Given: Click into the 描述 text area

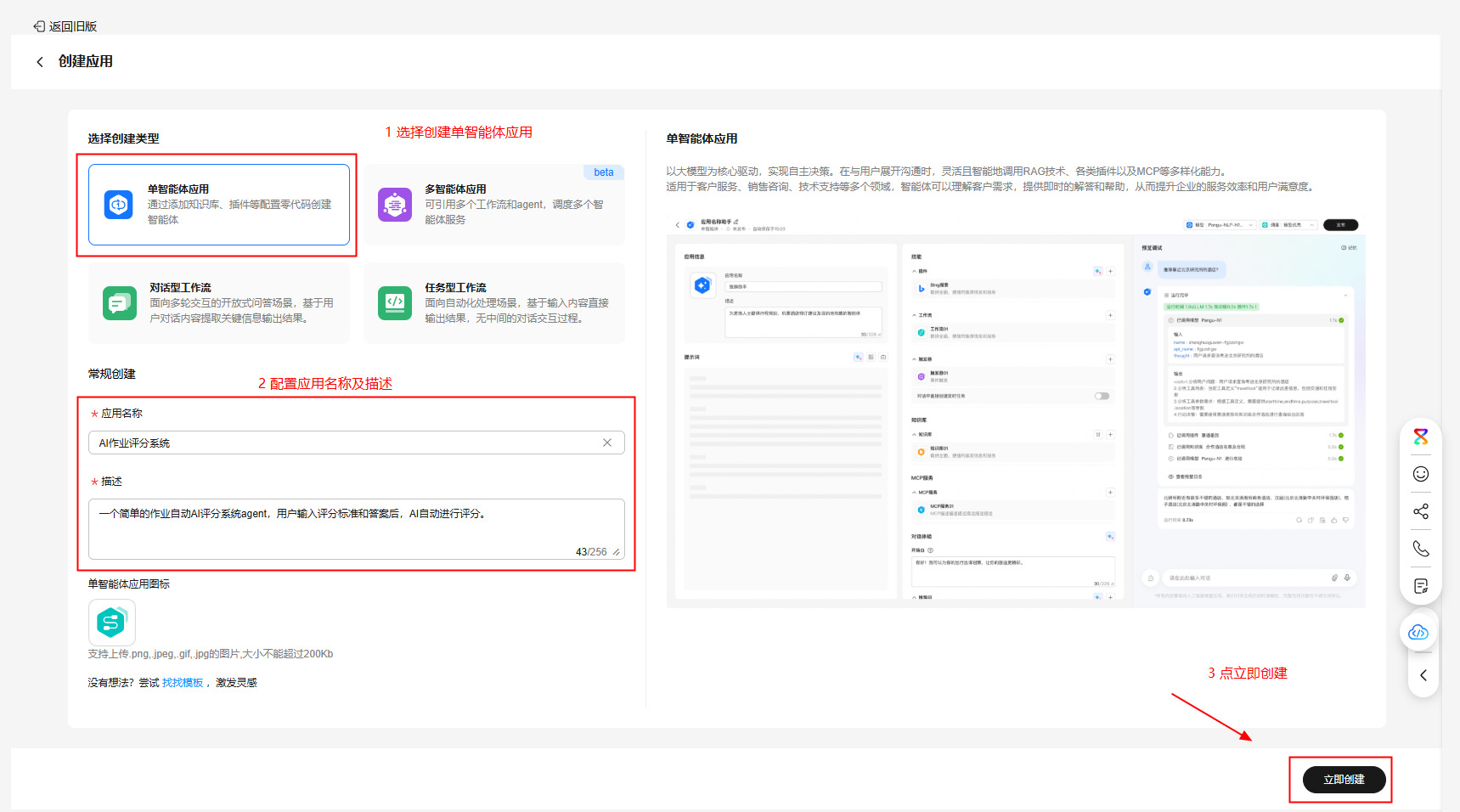Looking at the screenshot, I should [x=357, y=529].
